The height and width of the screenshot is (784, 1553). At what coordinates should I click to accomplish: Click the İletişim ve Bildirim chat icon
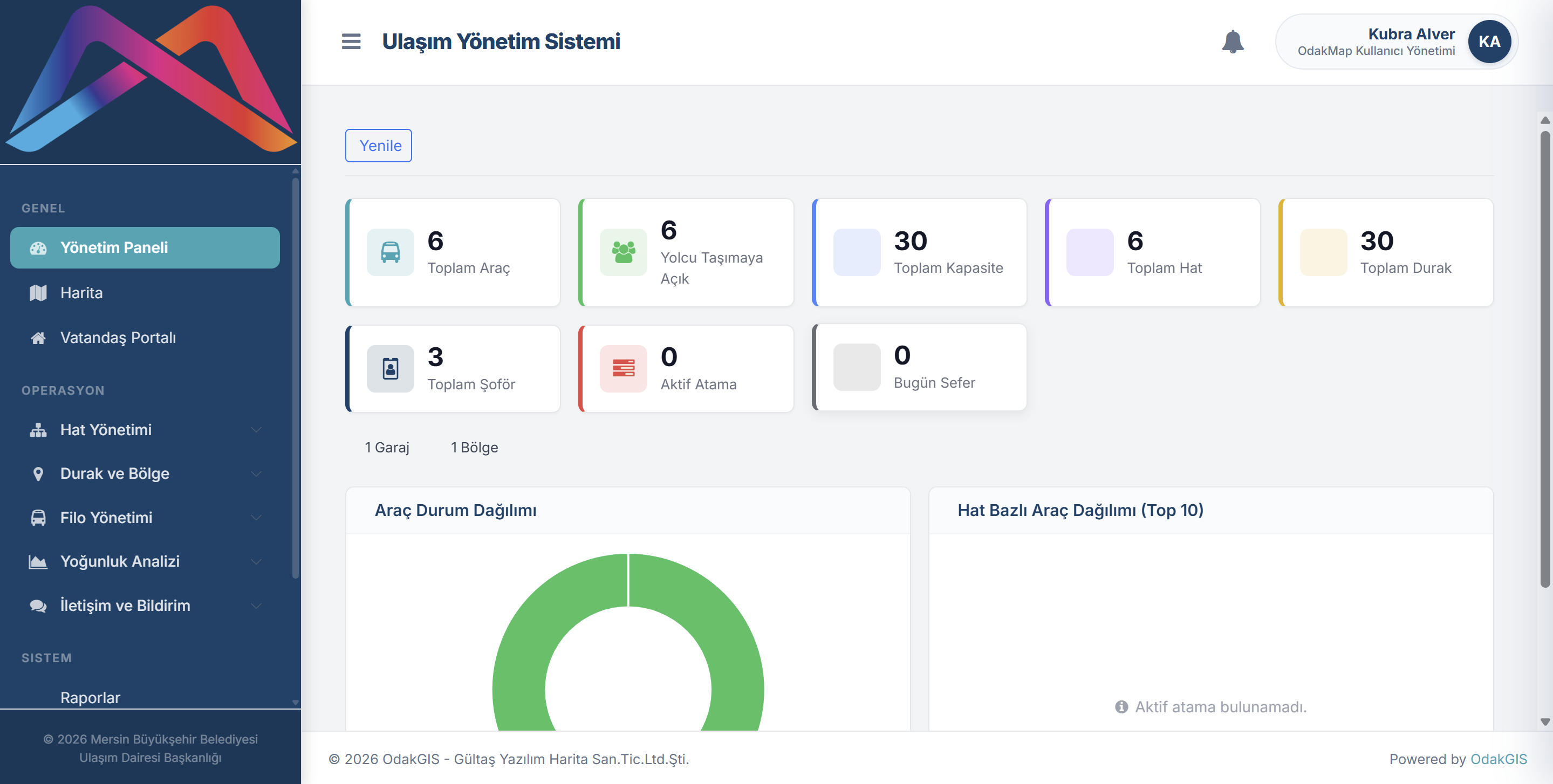[x=38, y=606]
